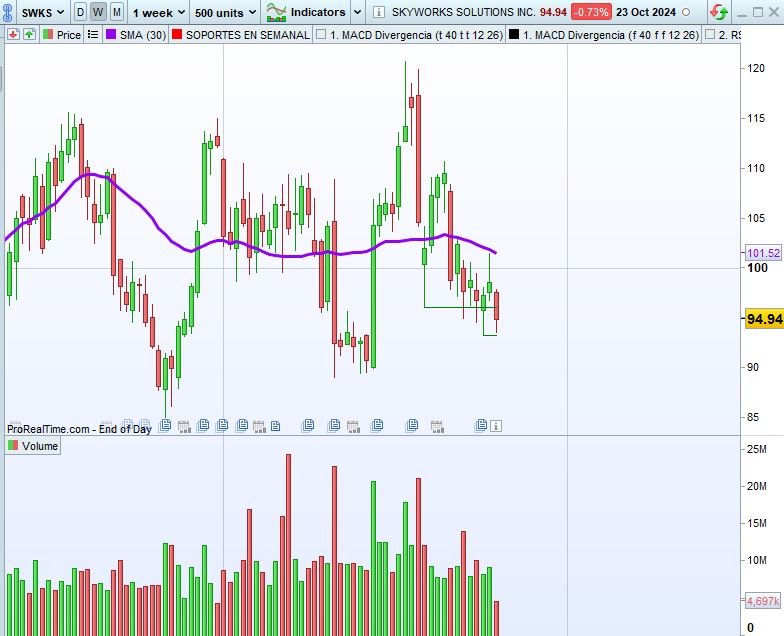Open the 500 units history dropdown
Viewport: 784px width, 636px height.
coord(226,12)
